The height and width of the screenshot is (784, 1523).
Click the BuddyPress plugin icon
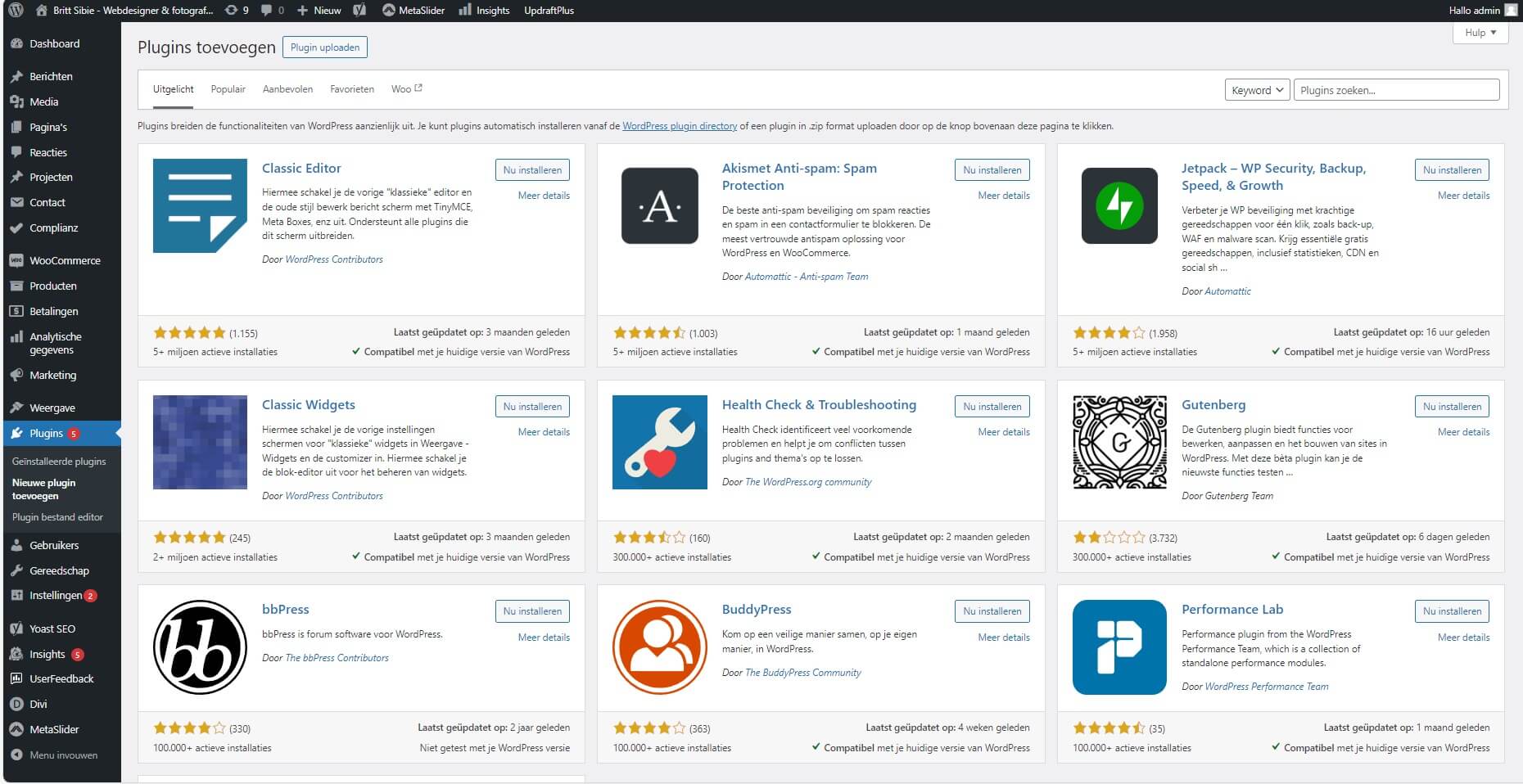[659, 647]
